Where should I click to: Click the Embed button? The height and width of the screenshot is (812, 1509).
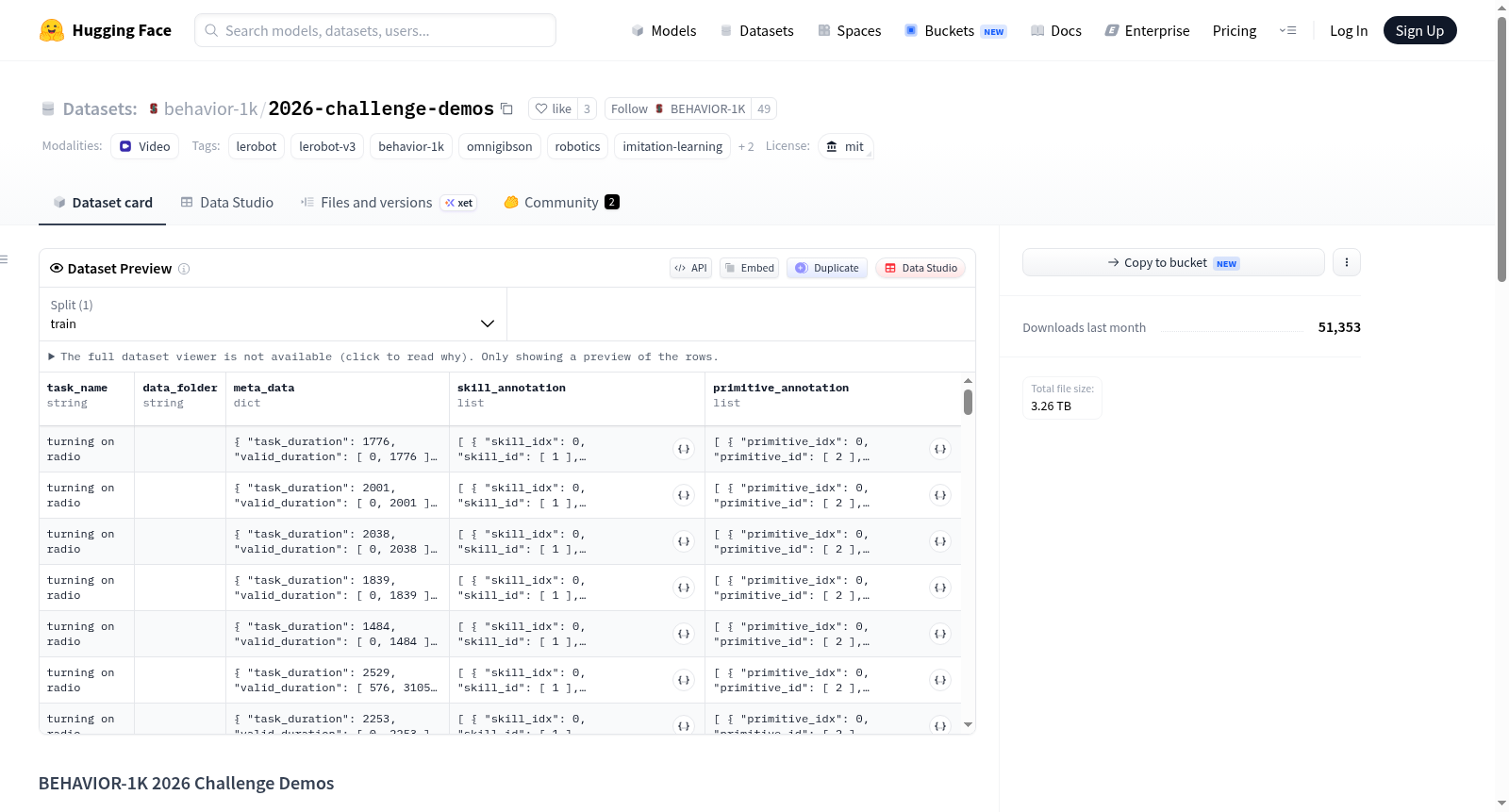coord(750,268)
